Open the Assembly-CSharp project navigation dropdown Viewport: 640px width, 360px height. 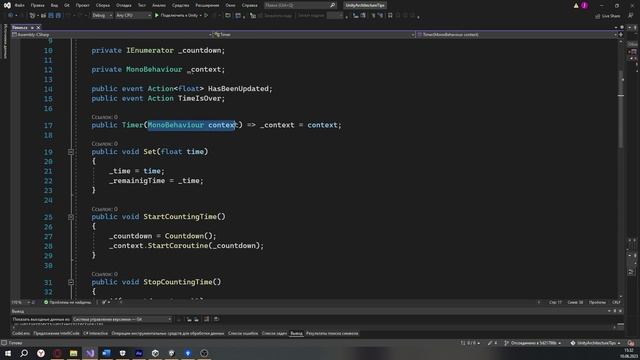pyautogui.click(x=111, y=35)
